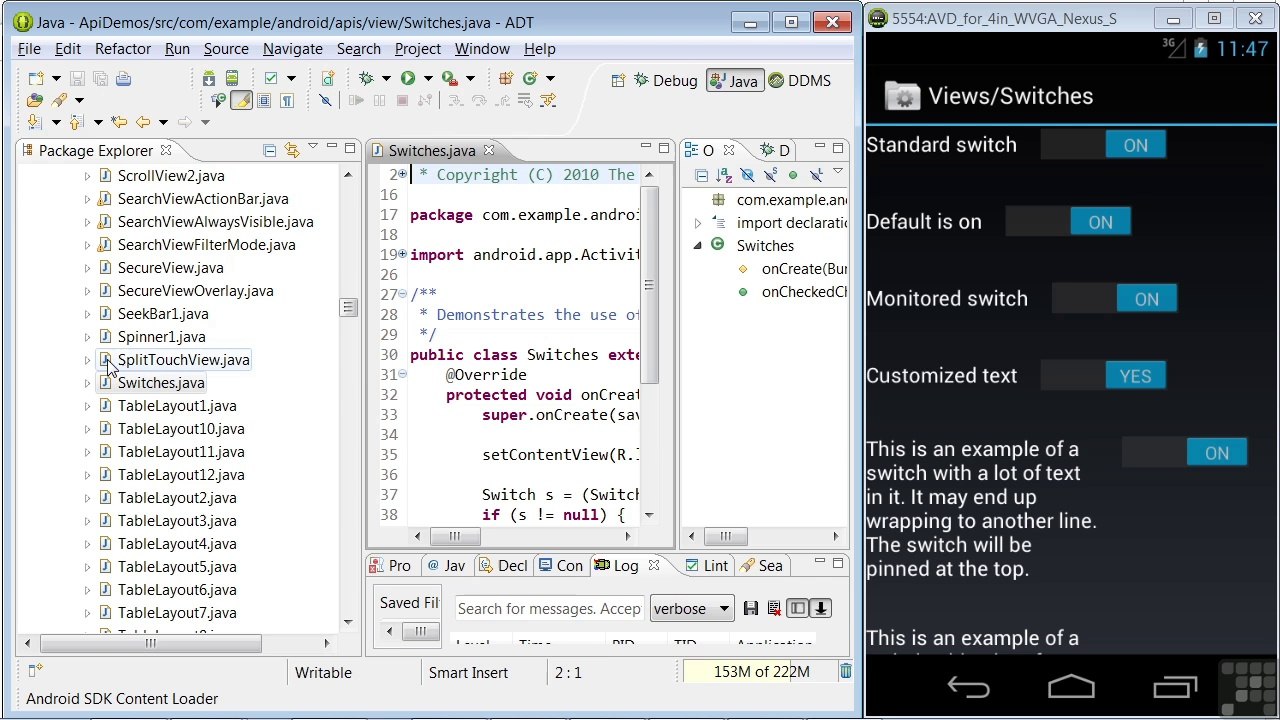Open the Window menu
Image resolution: width=1280 pixels, height=720 pixels.
point(482,49)
